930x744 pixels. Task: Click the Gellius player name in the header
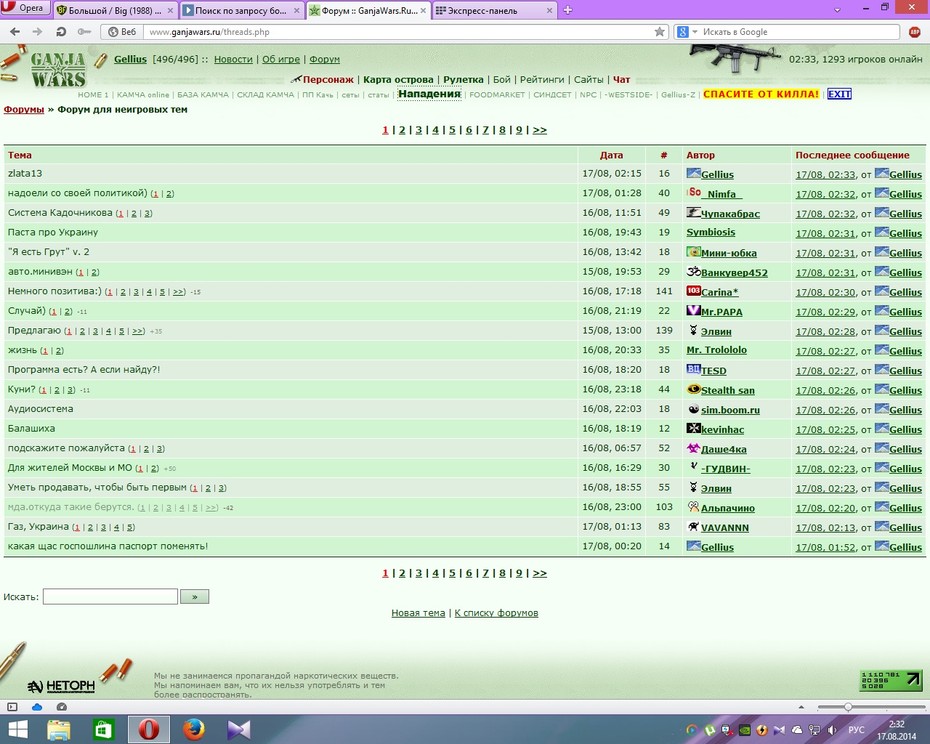point(130,59)
